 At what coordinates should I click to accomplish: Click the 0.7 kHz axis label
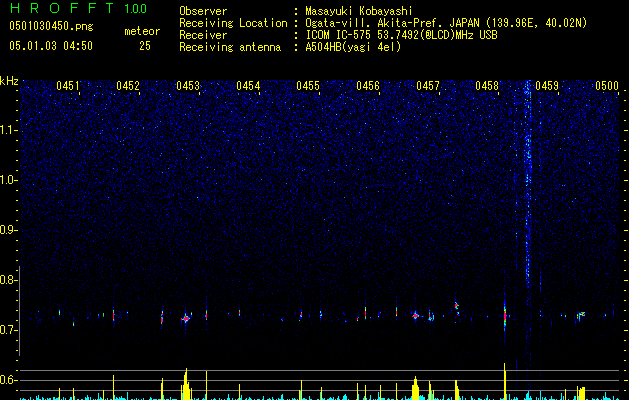tap(9, 330)
